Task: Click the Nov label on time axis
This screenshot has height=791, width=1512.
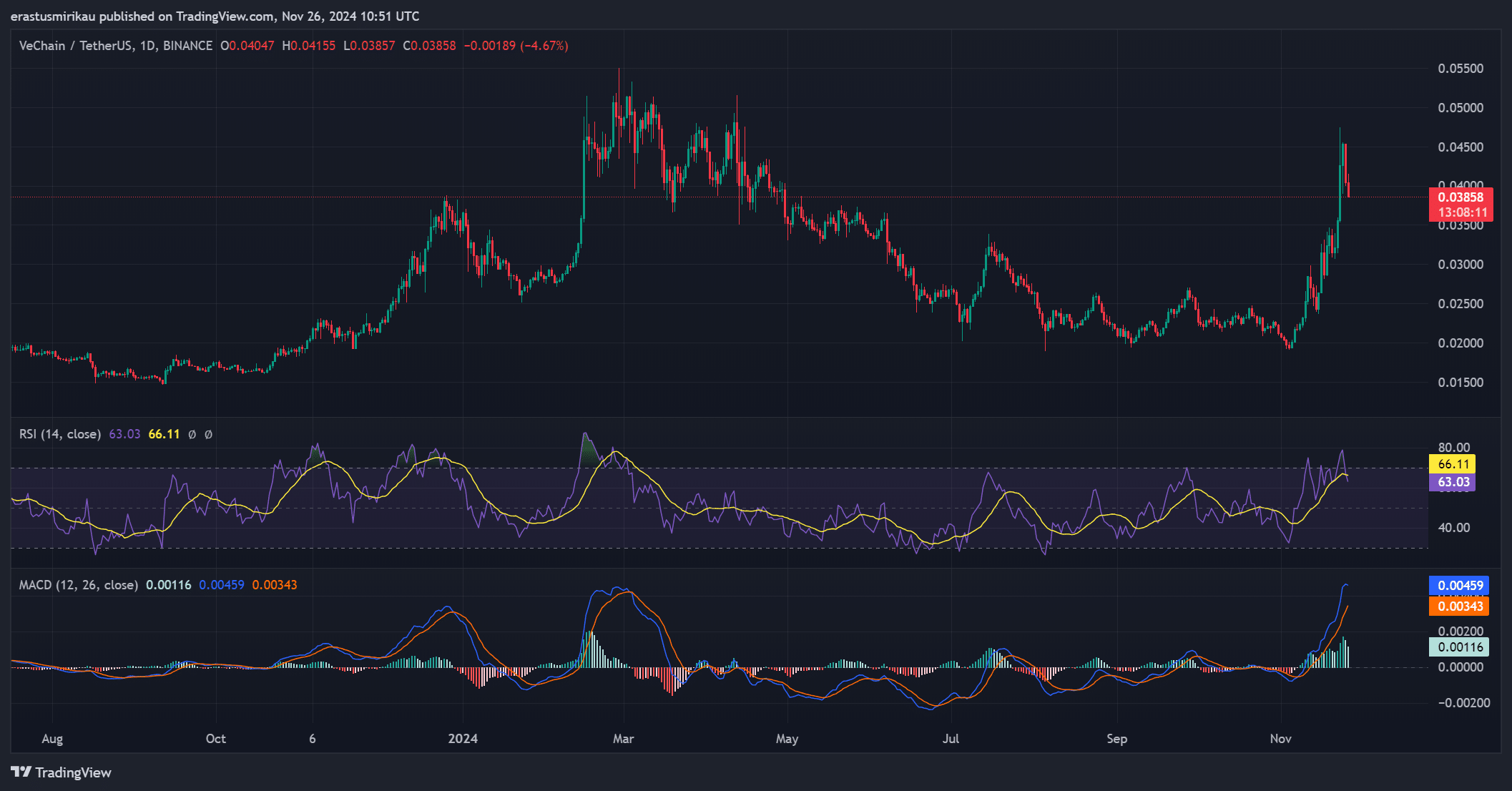Action: tap(1280, 739)
